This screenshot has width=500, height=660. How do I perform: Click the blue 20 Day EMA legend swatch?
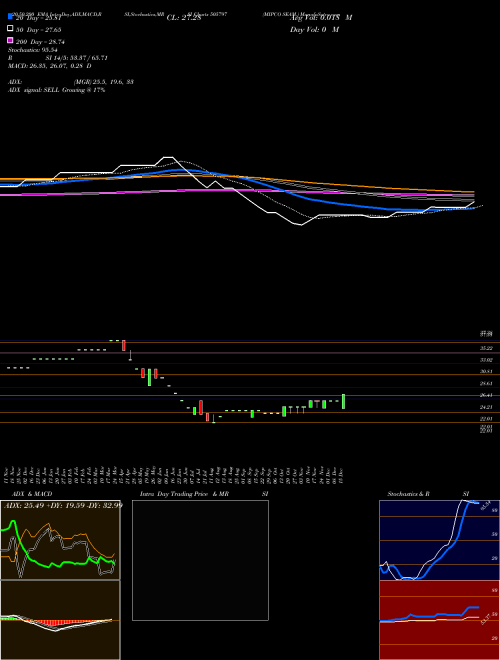tap(10, 16)
